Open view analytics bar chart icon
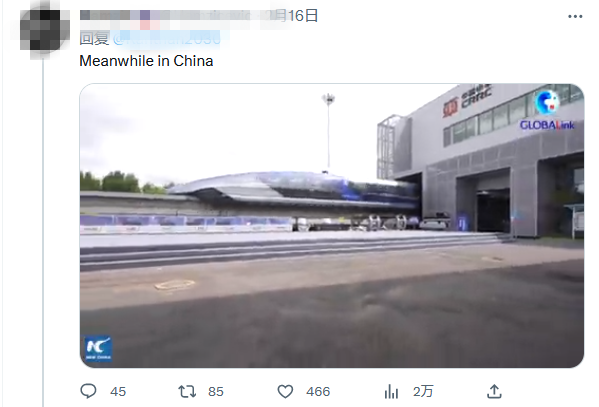 coord(391,391)
